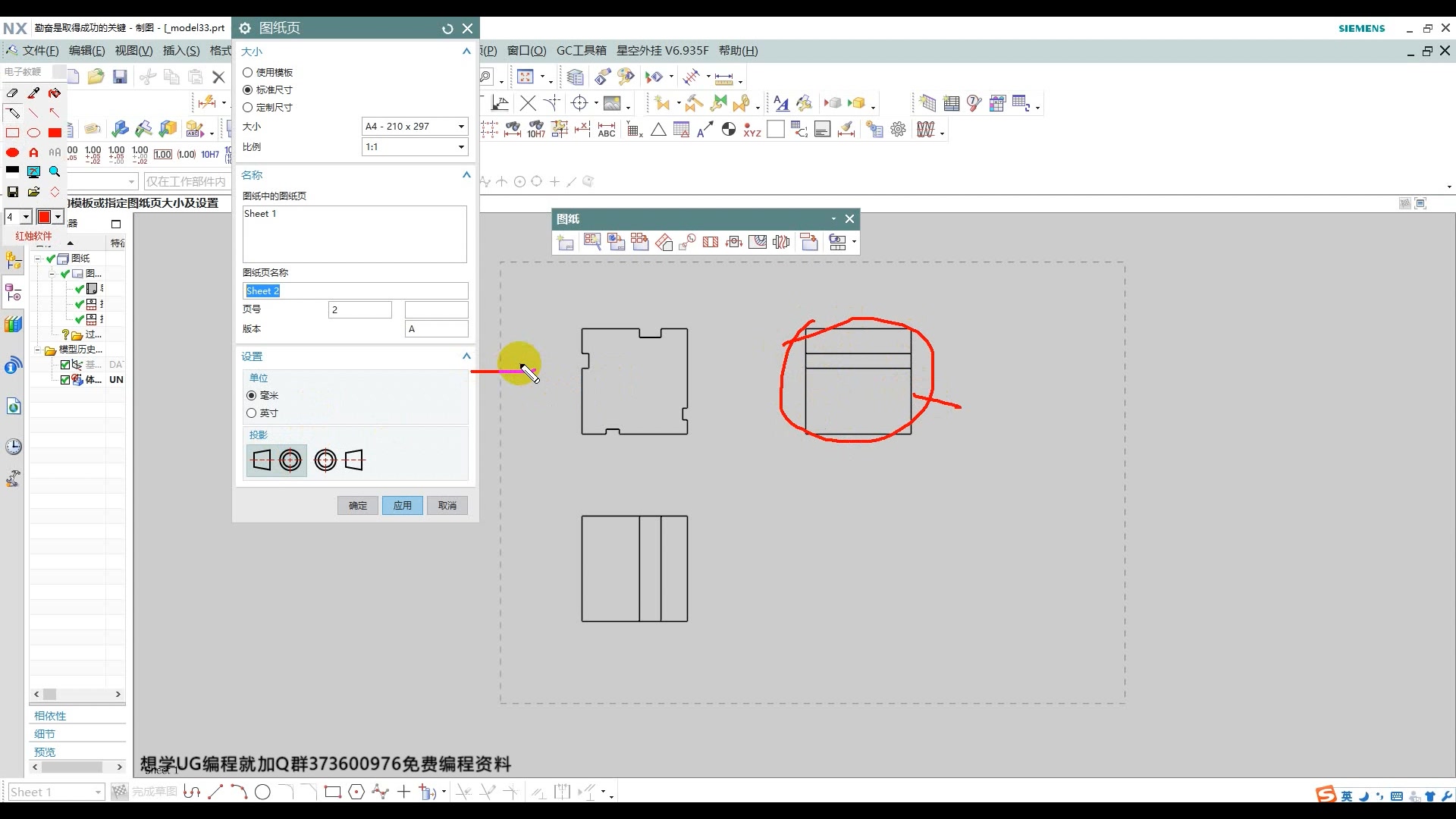Image resolution: width=1456 pixels, height=819 pixels.
Task: Click the 取消 button
Action: (447, 506)
